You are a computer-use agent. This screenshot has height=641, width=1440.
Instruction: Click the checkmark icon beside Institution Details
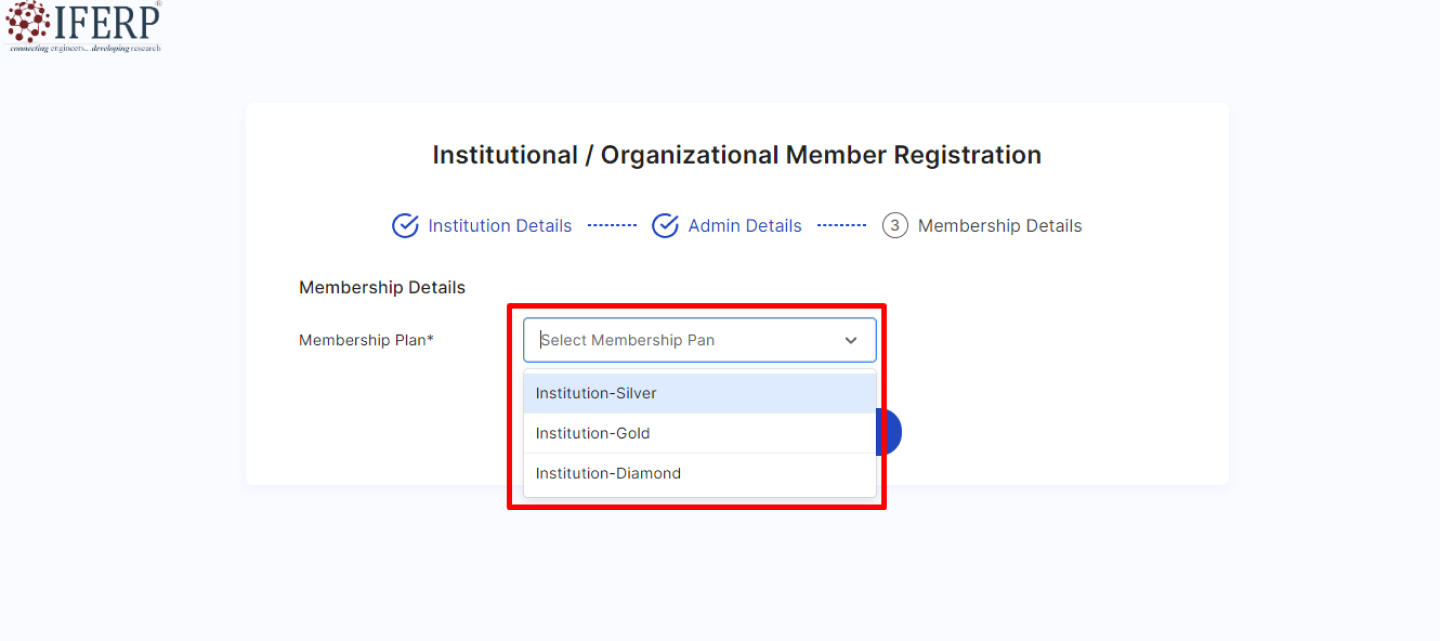click(x=405, y=225)
